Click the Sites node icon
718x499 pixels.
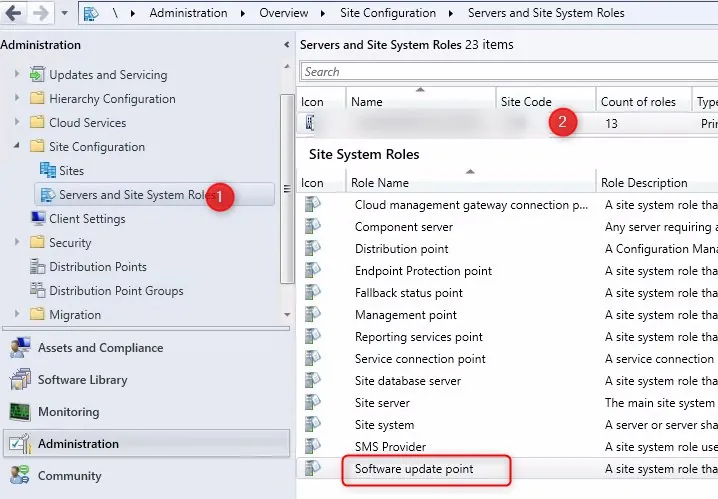pyautogui.click(x=47, y=171)
